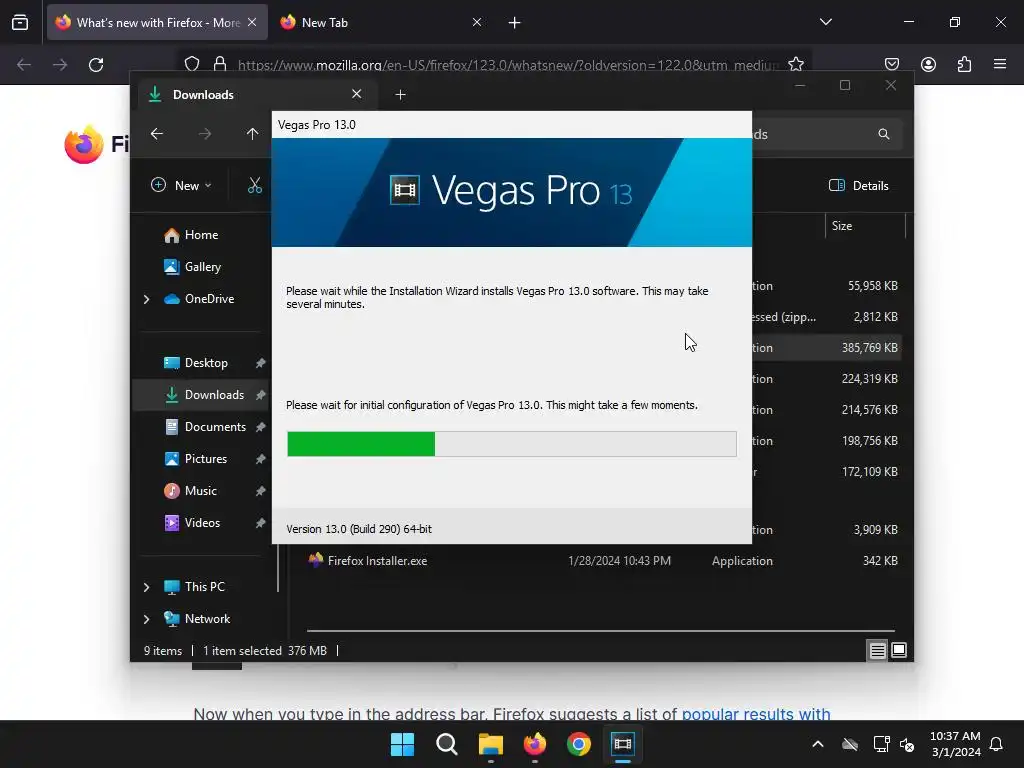The width and height of the screenshot is (1024, 768).
Task: Click the site padlock icon
Action: tap(220, 64)
